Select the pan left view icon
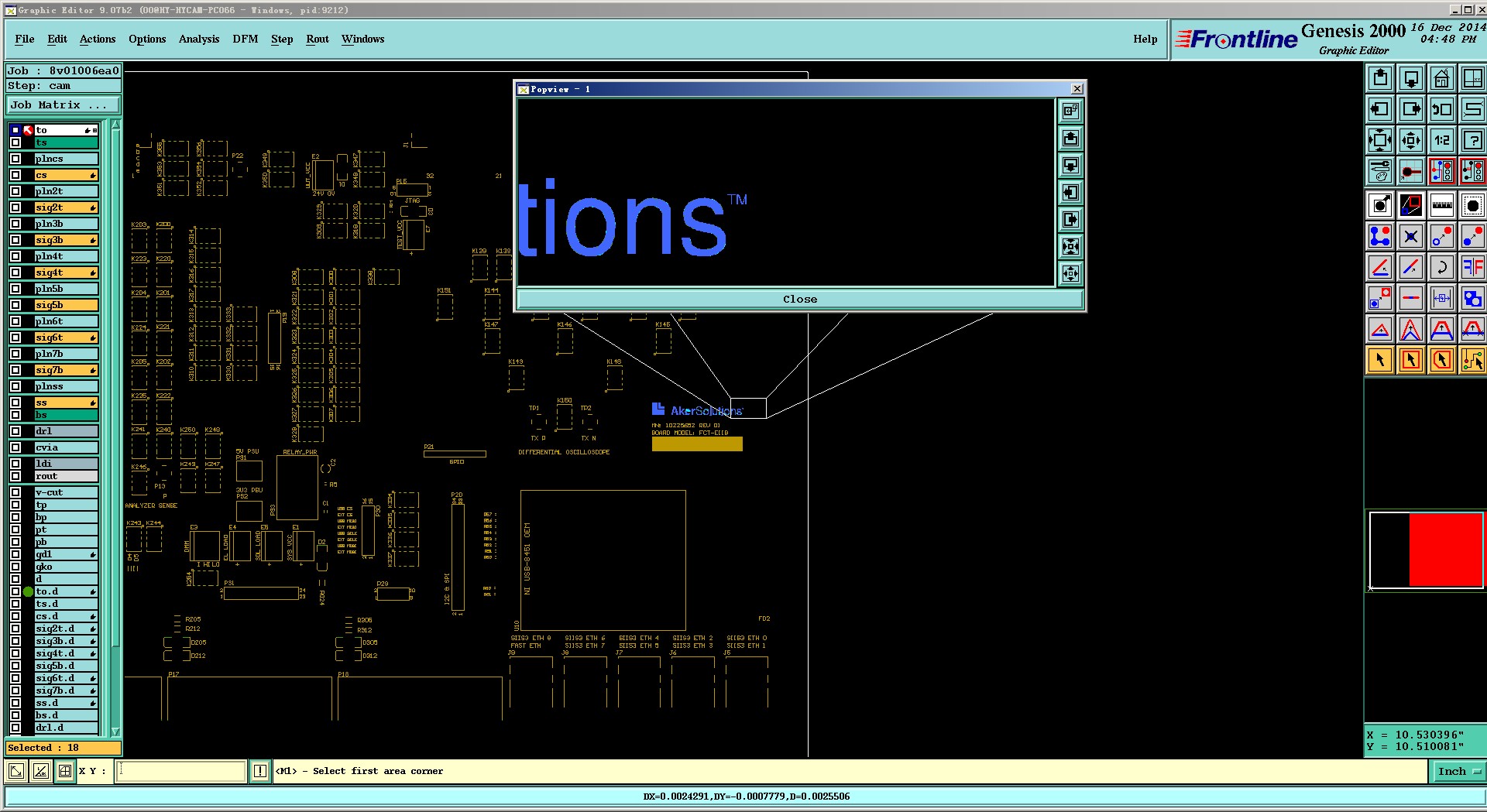Image resolution: width=1487 pixels, height=812 pixels. coord(1380,109)
